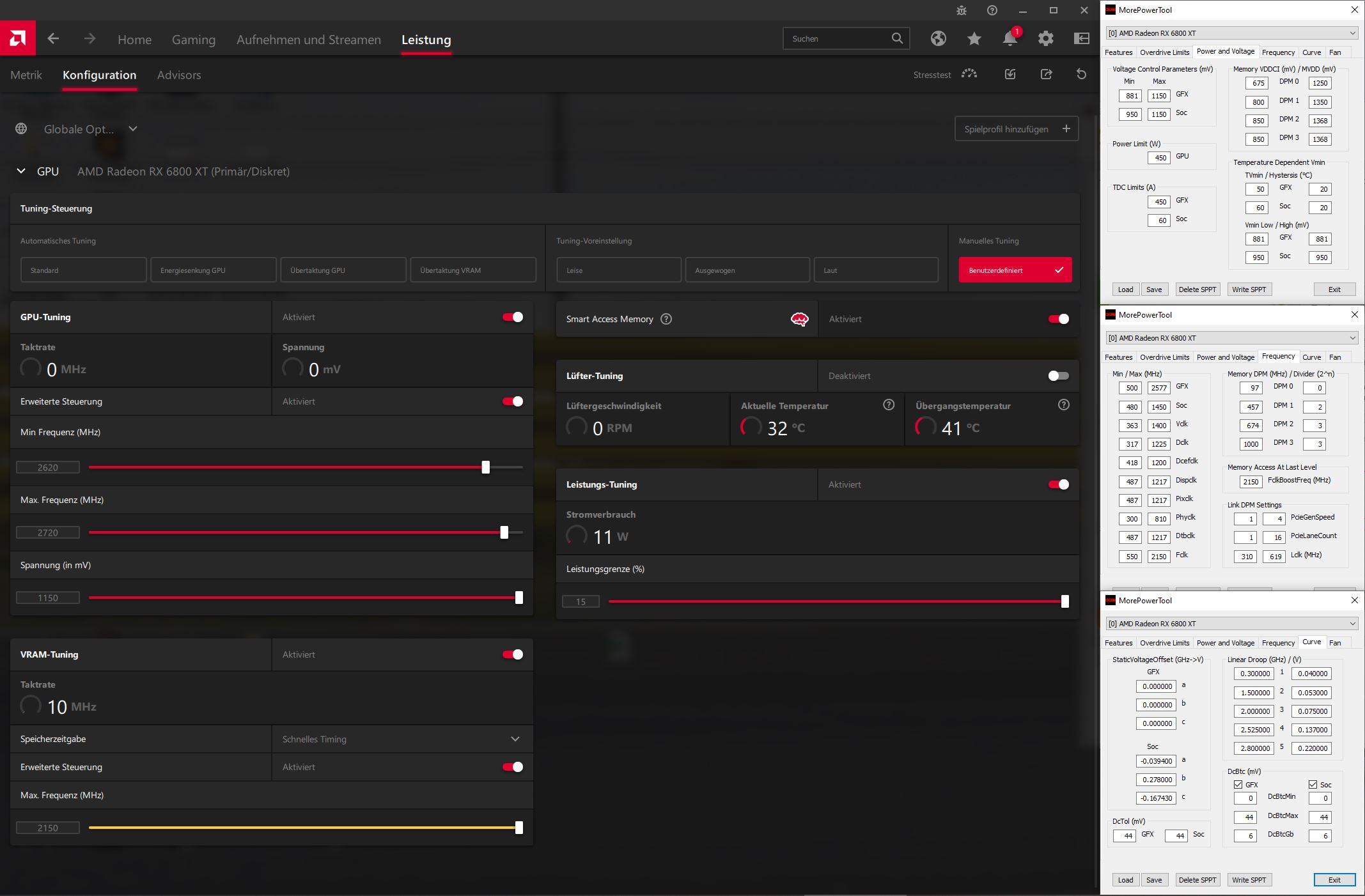
Task: Click the search magnifier icon
Action: pyautogui.click(x=897, y=38)
